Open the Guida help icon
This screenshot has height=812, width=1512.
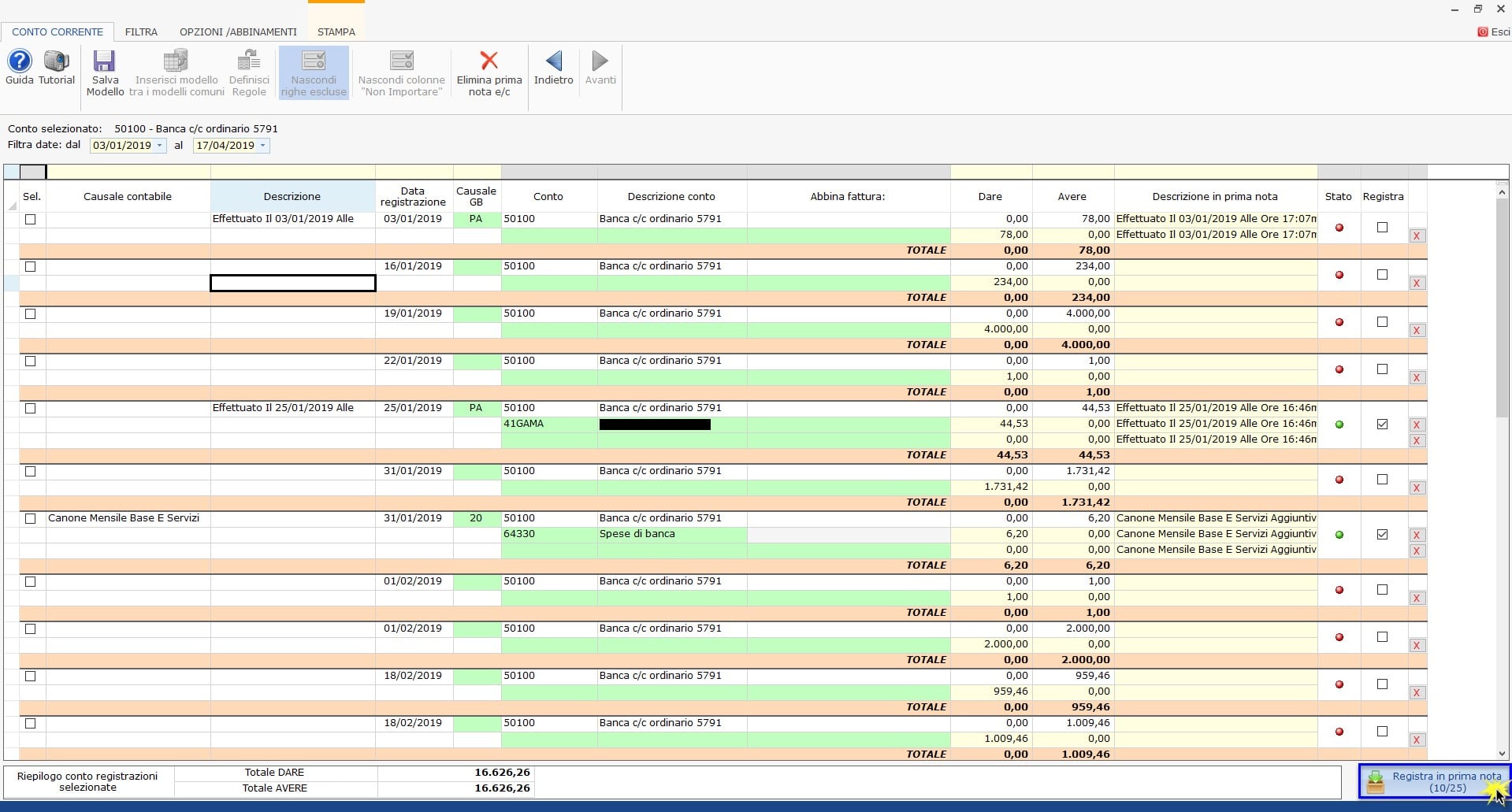(20, 61)
